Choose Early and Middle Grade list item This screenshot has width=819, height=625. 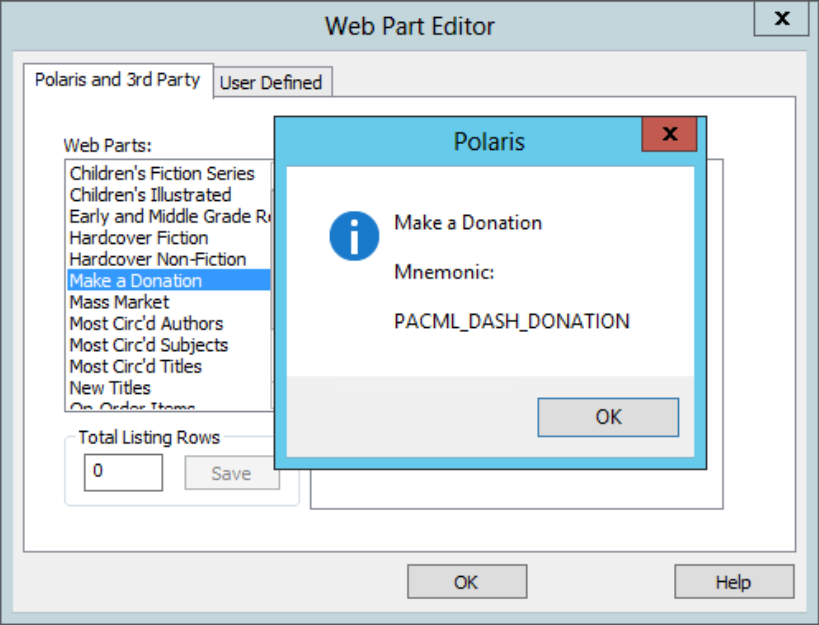pyautogui.click(x=168, y=216)
